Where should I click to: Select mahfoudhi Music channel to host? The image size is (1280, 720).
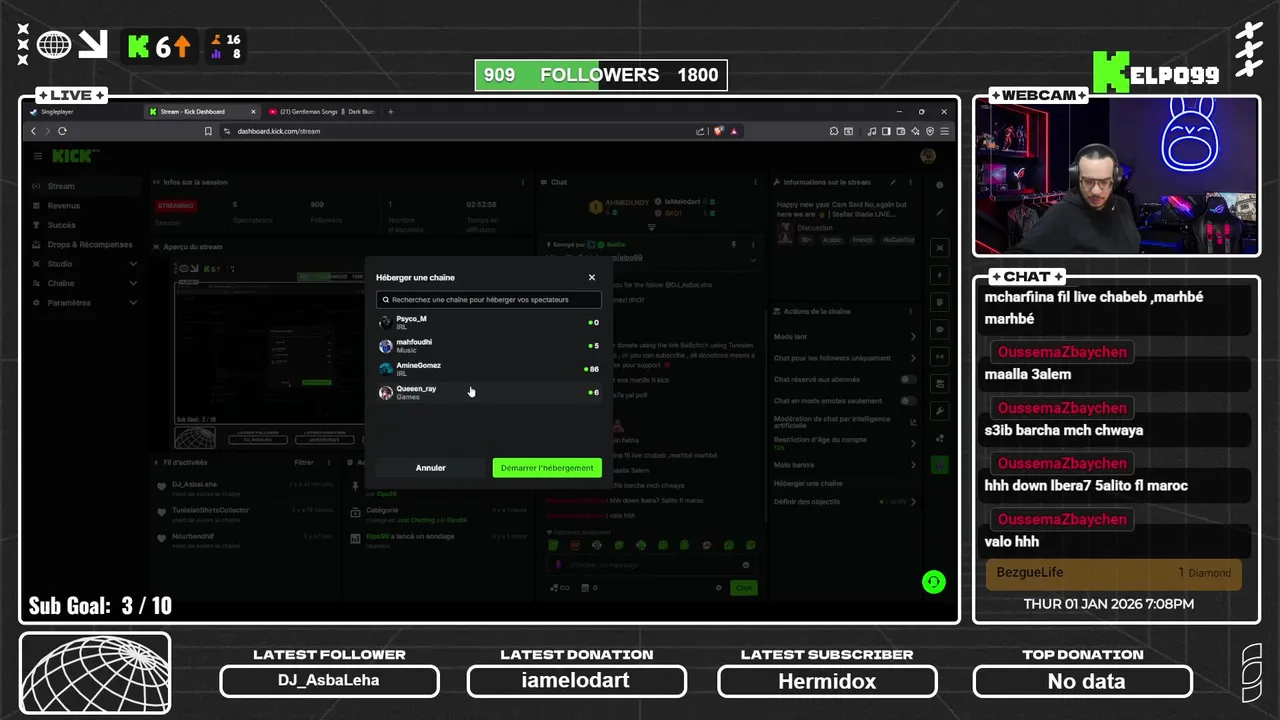click(x=489, y=346)
